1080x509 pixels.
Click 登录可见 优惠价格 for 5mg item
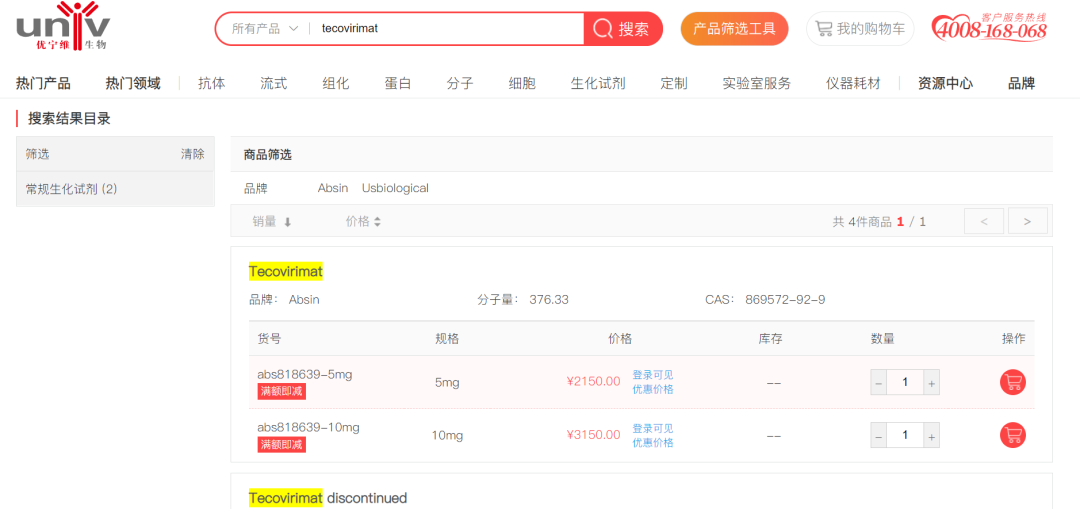(652, 382)
